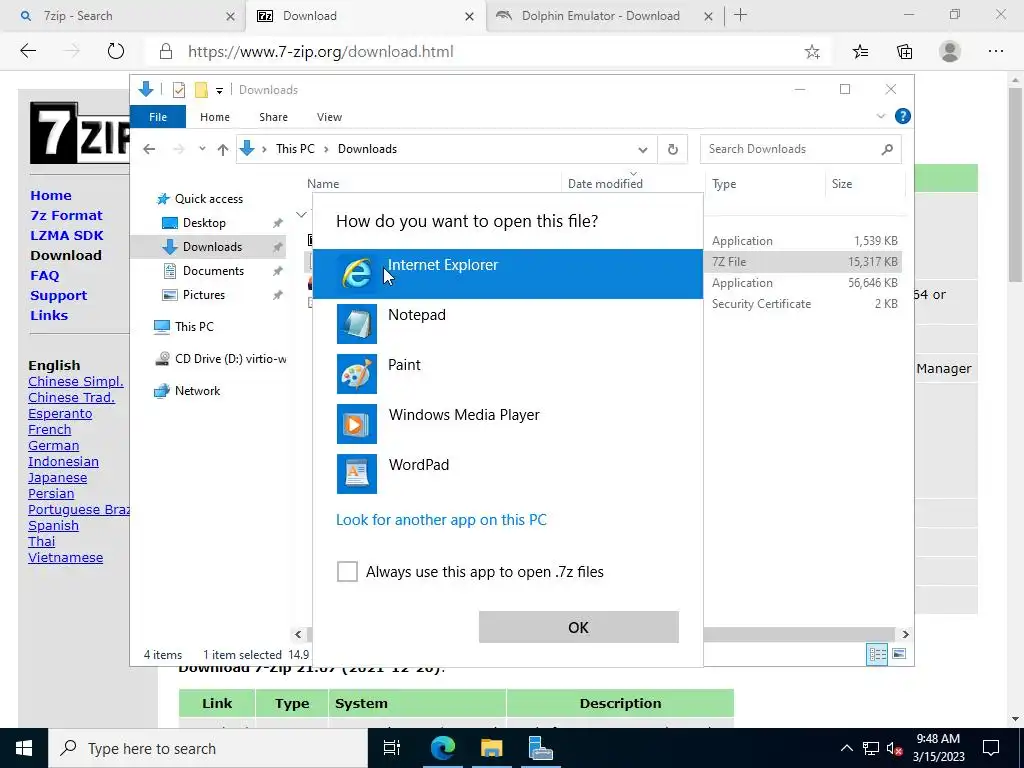Reload the 7-zip download page

pos(116,51)
